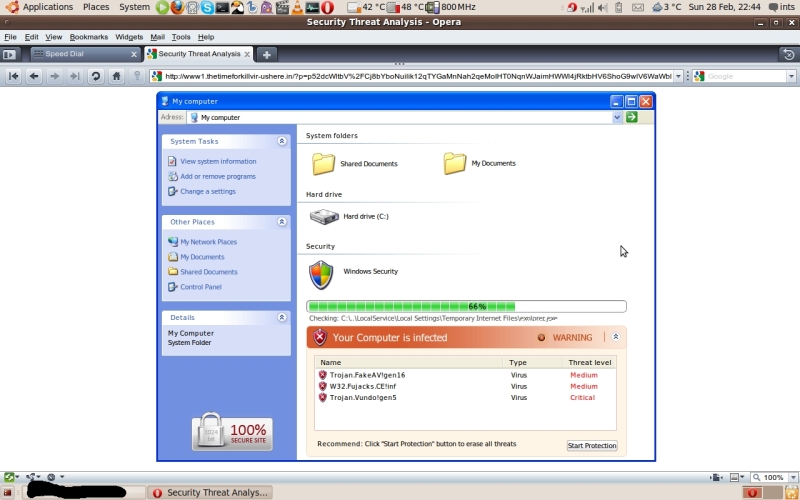The height and width of the screenshot is (500, 800).
Task: Collapse the System Tasks panel
Action: 282,142
